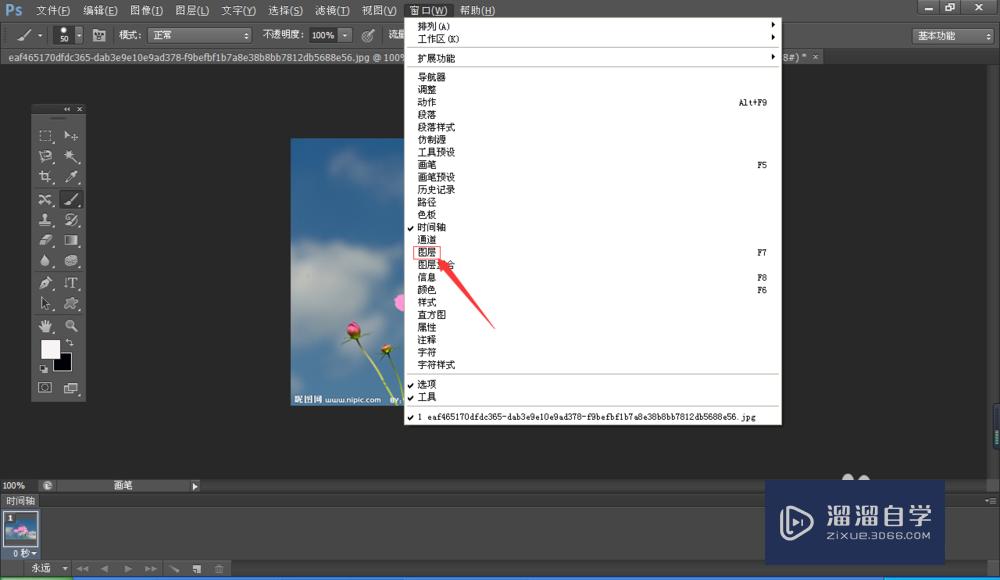Viewport: 1000px width, 580px height.
Task: Select the Hand tool
Action: click(x=45, y=325)
